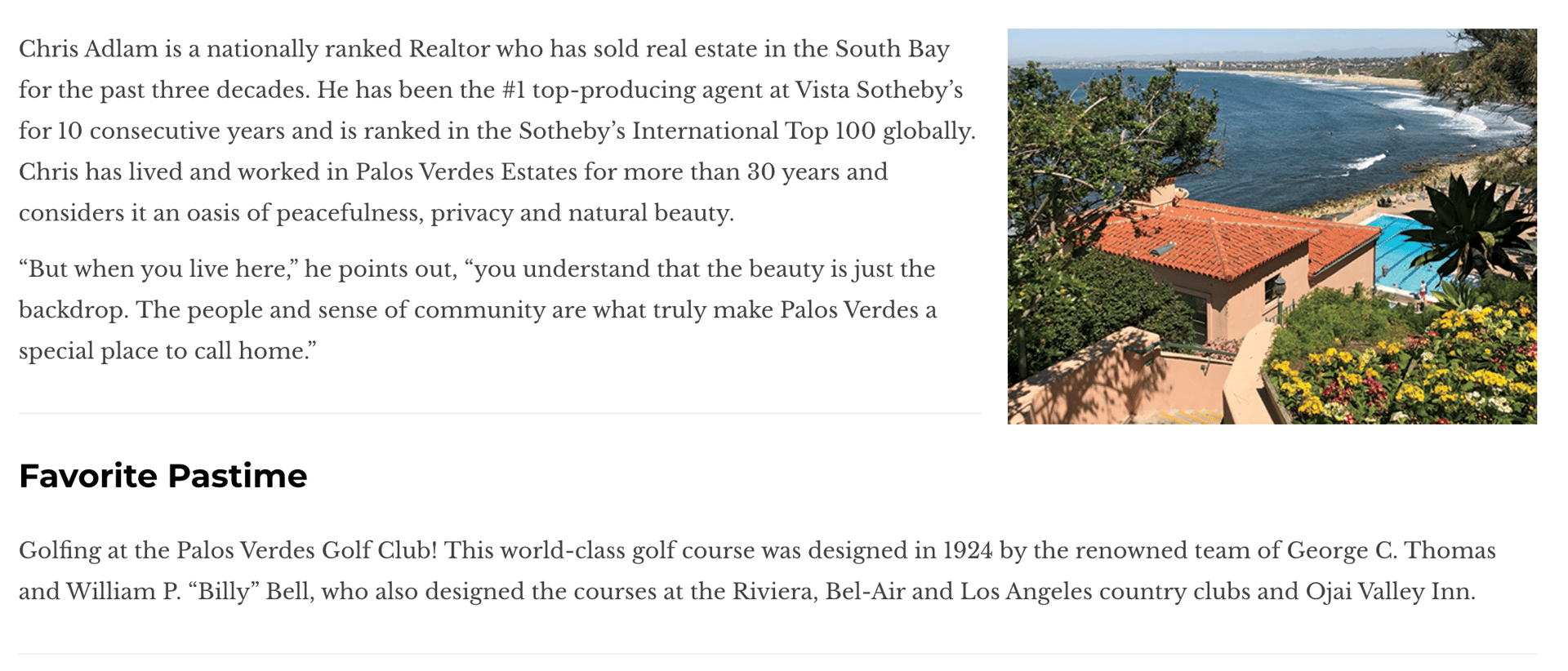
Task: Click the red tile roof in photo
Action: coord(1217,241)
